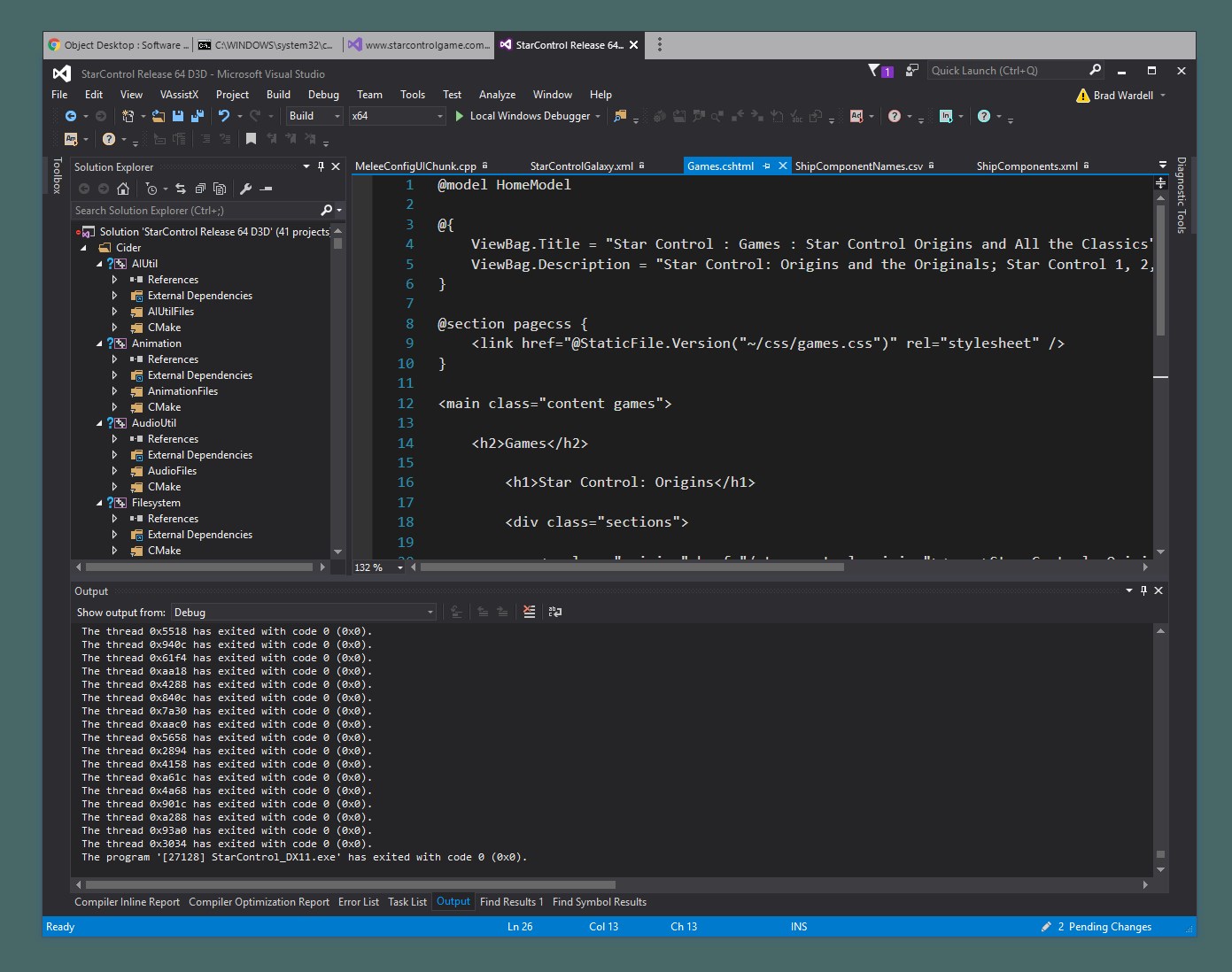This screenshot has height=972, width=1232.
Task: Switch to the Error List tab
Action: pos(358,902)
